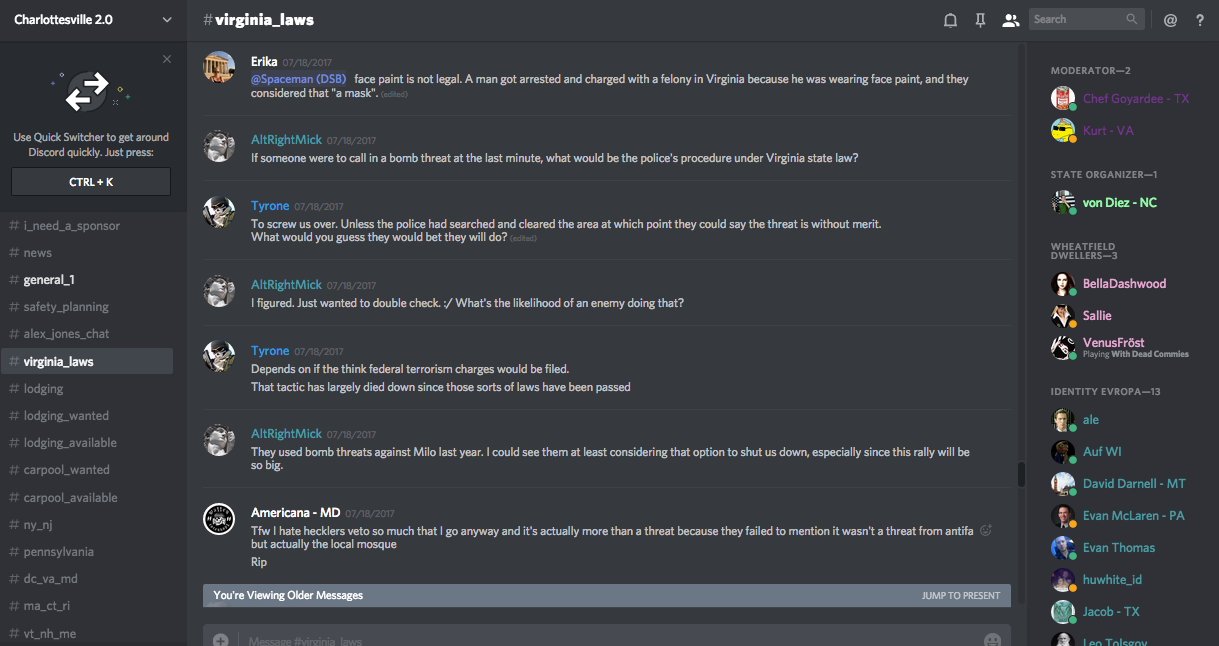This screenshot has height=646, width=1219.
Task: Click the chat message scrollbar thumb
Action: [1021, 474]
